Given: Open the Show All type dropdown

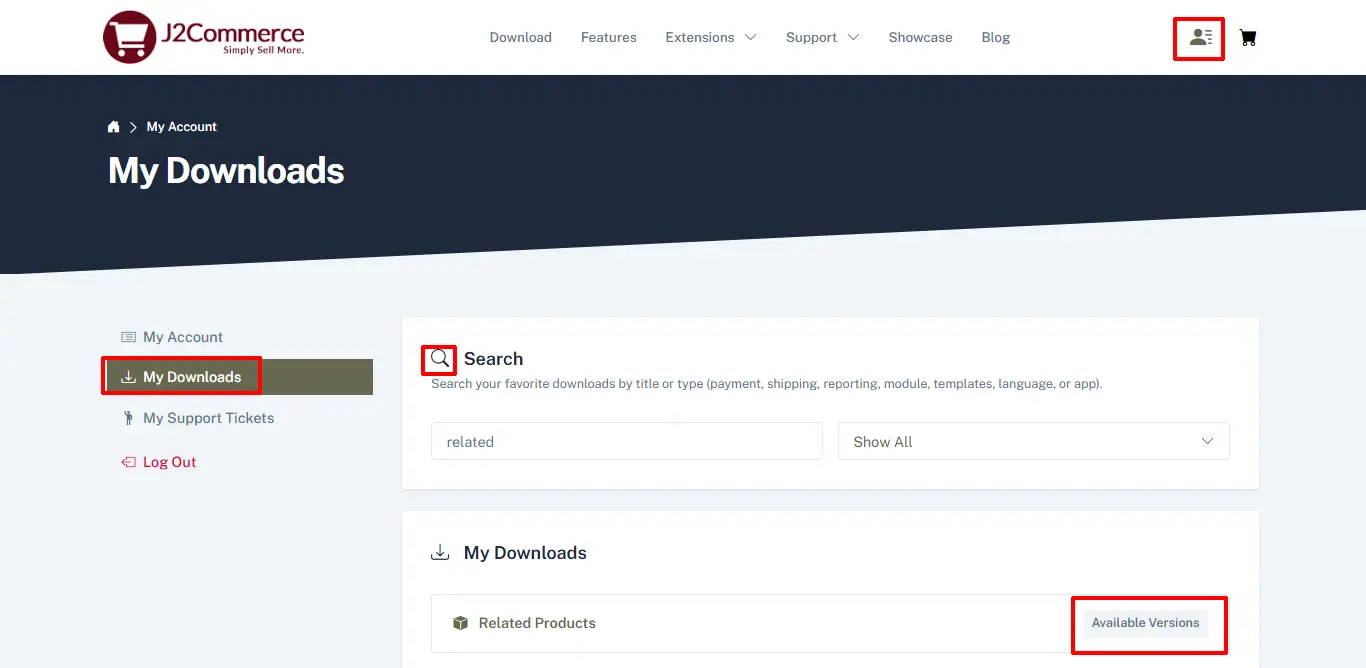Looking at the screenshot, I should point(1034,441).
